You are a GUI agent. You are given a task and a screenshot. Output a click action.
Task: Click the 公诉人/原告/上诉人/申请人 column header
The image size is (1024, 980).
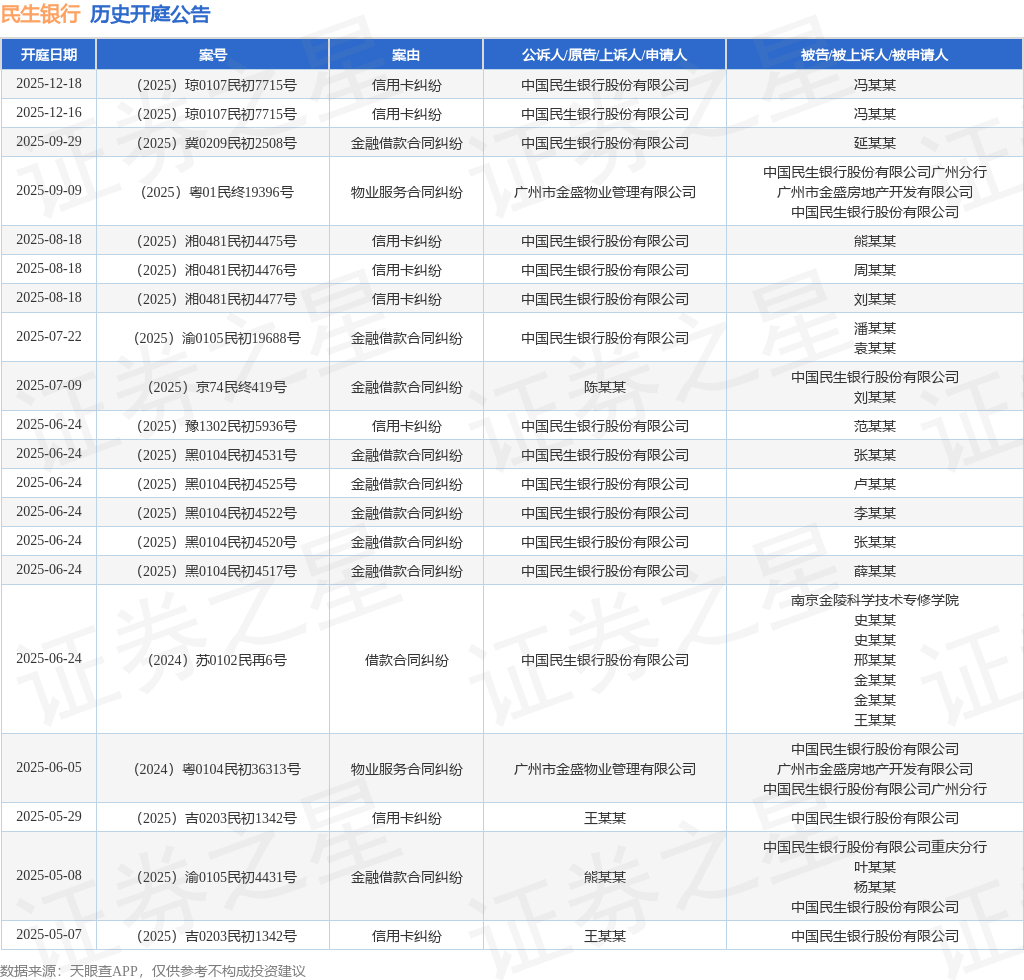point(605,55)
